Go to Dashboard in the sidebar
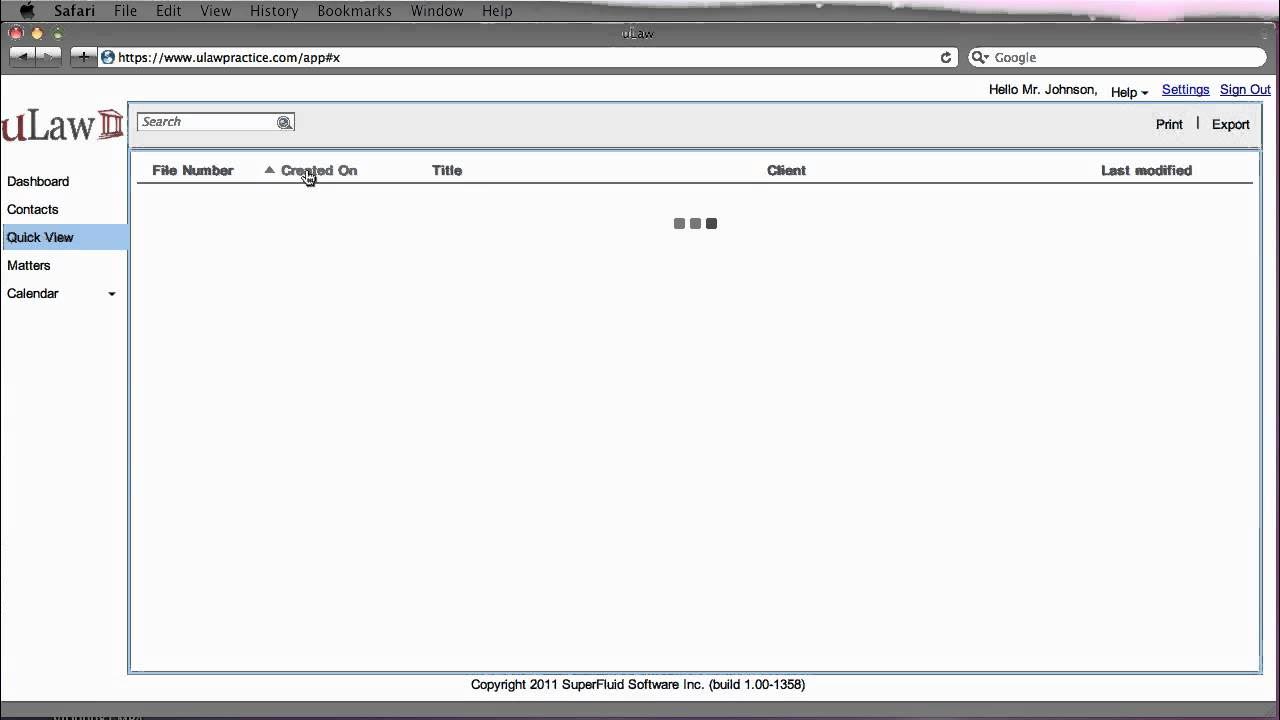Screen dimensions: 1280x720 [x=38, y=181]
